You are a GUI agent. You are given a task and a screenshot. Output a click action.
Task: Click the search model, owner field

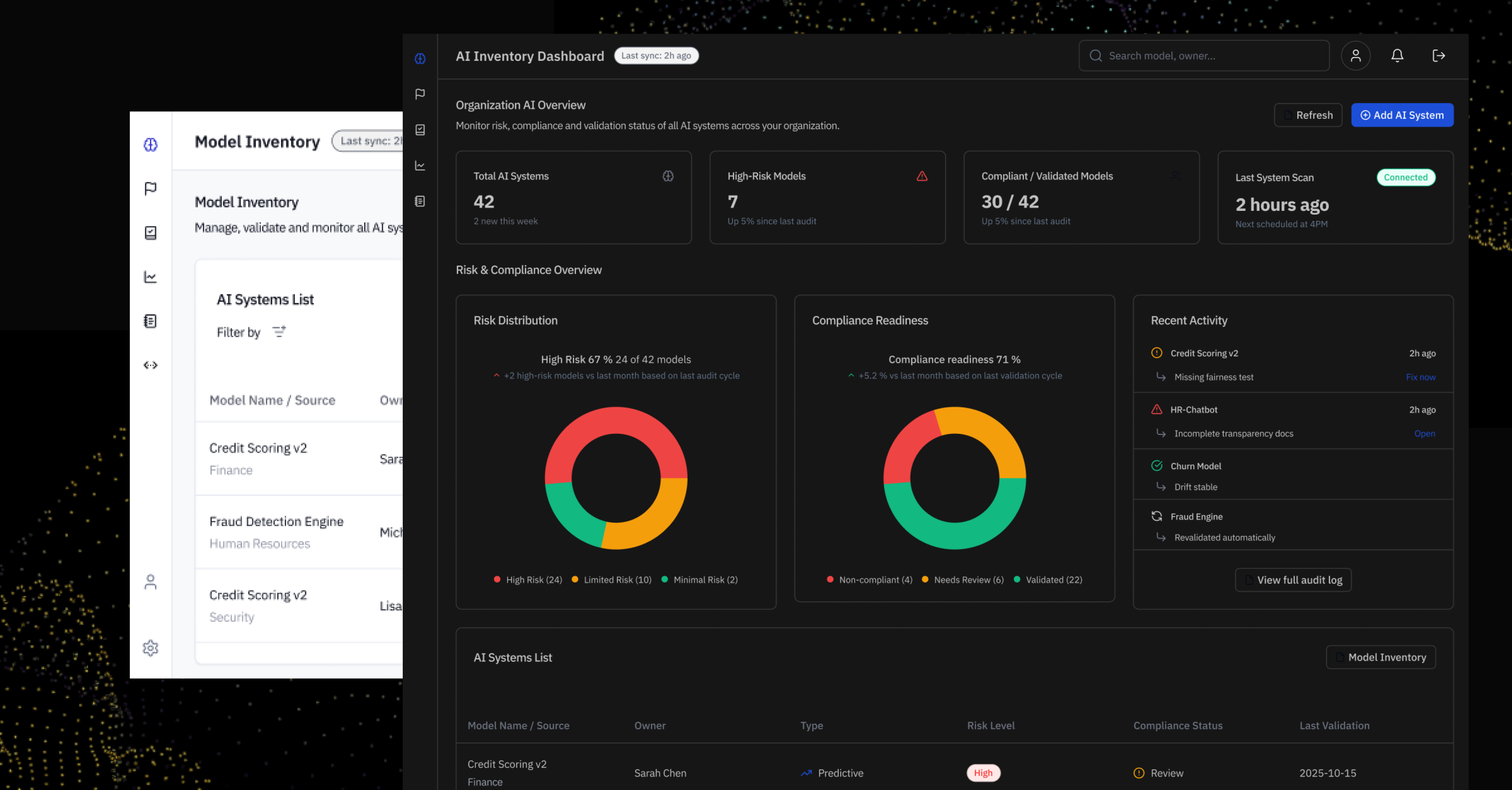1203,56
